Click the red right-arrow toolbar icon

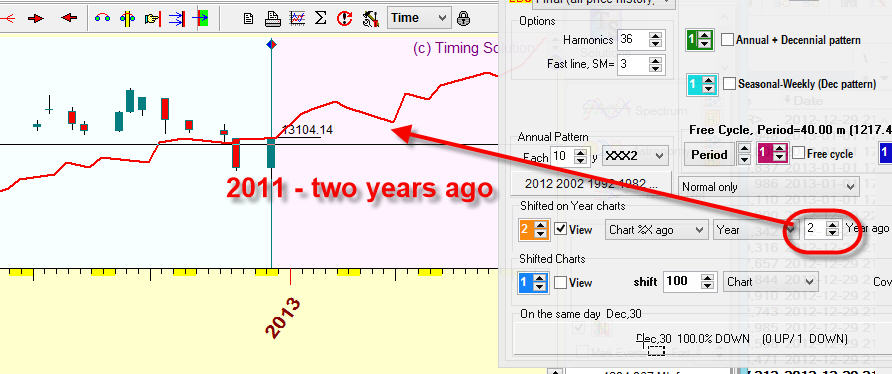(x=36, y=18)
